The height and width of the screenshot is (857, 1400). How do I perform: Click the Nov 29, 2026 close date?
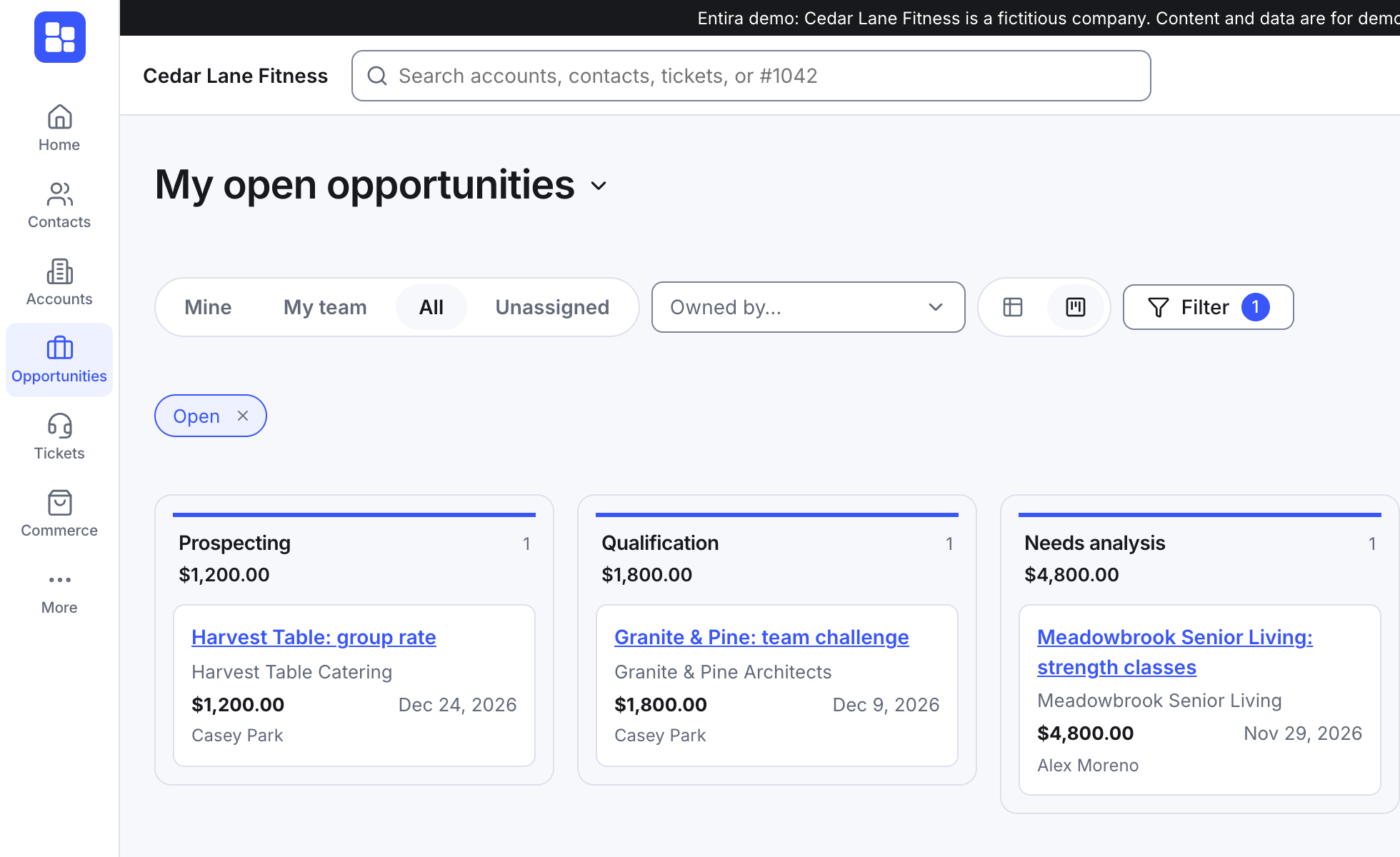1303,733
